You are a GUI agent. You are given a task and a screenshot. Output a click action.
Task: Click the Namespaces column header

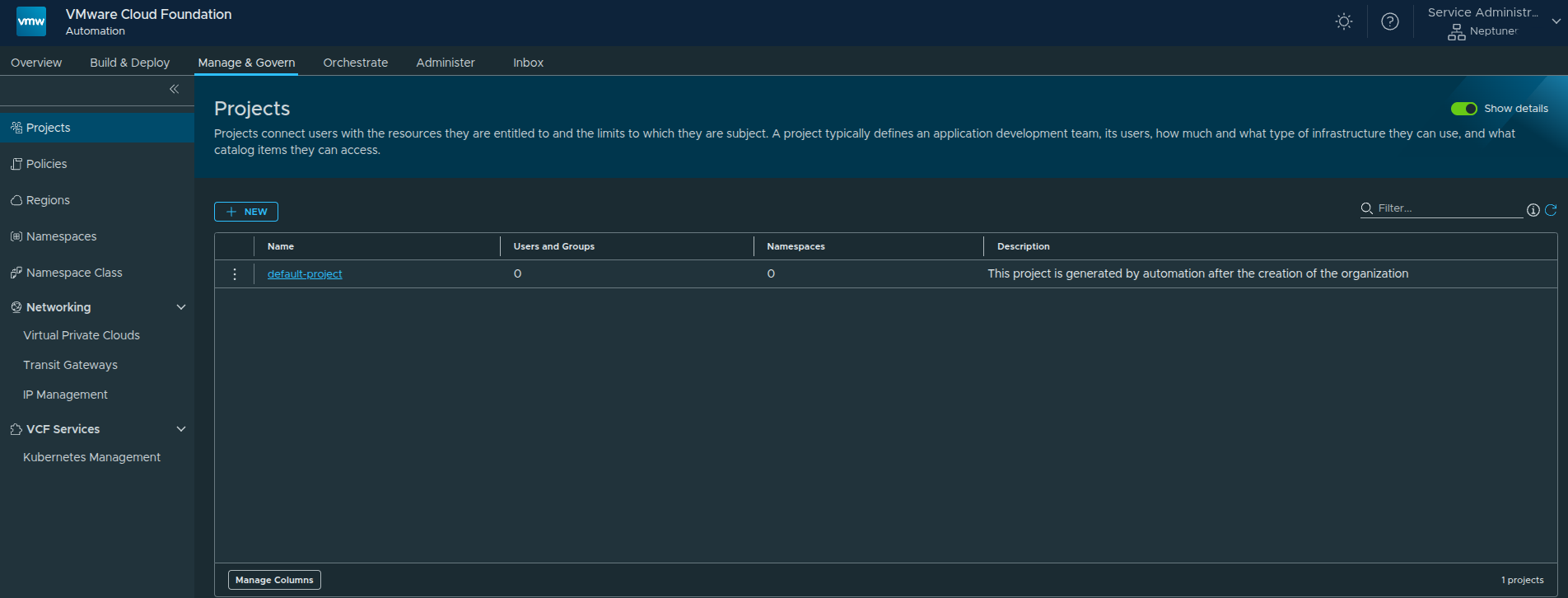[796, 246]
